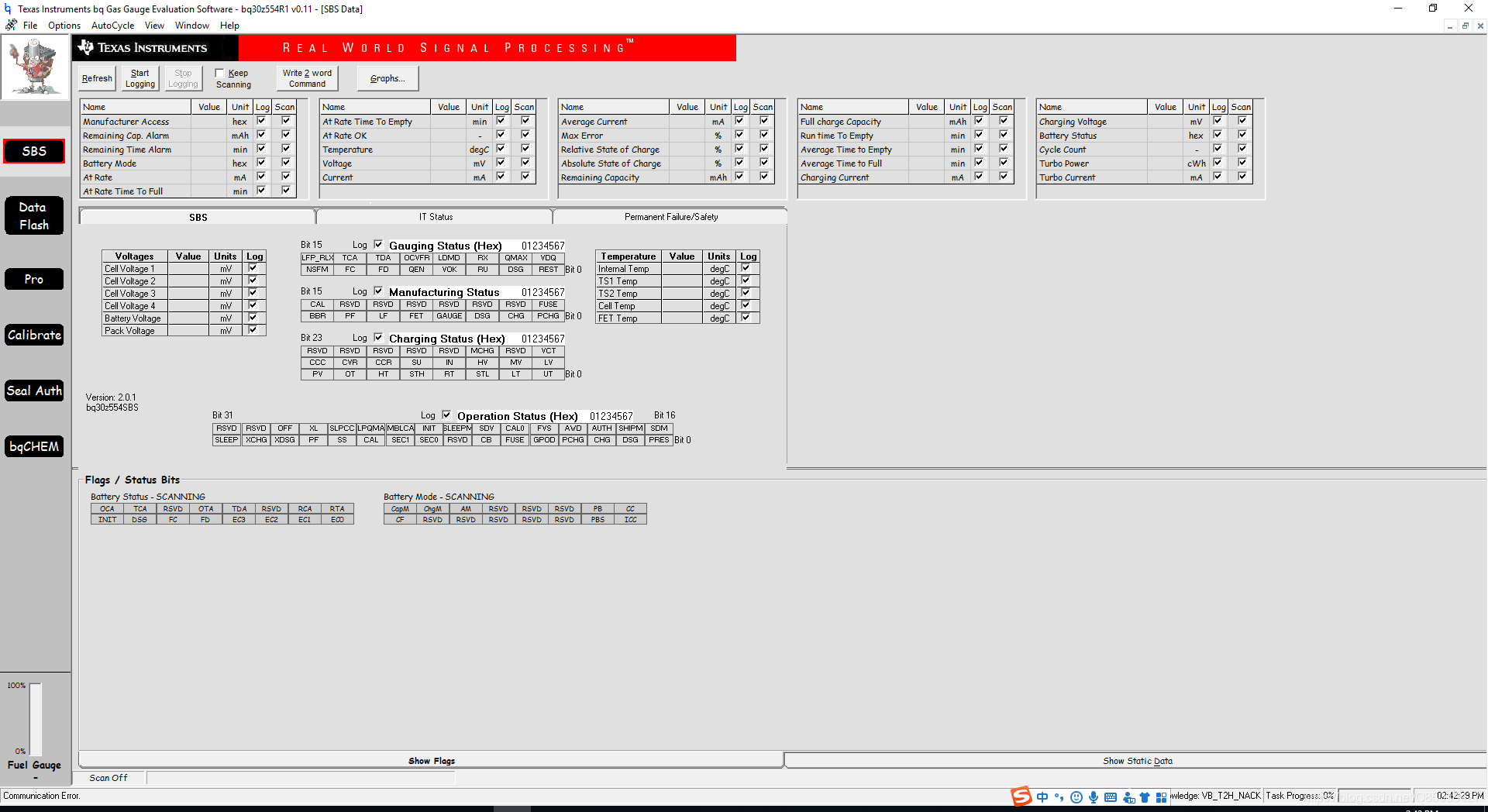
Task: Toggle the Operation Status Log checkbox
Action: point(446,415)
